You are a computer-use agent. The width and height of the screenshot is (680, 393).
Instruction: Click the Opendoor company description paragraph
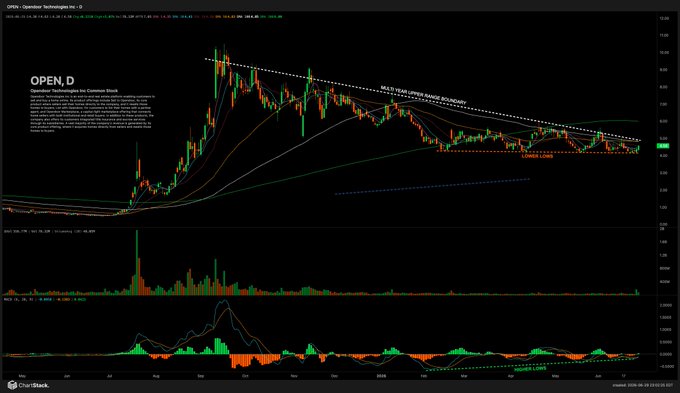click(92, 113)
